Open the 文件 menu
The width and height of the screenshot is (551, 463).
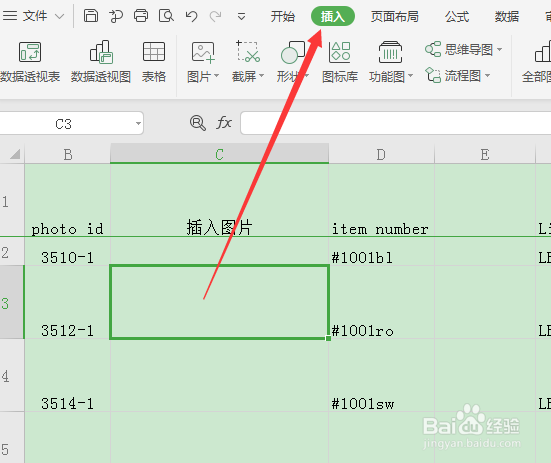coord(35,16)
